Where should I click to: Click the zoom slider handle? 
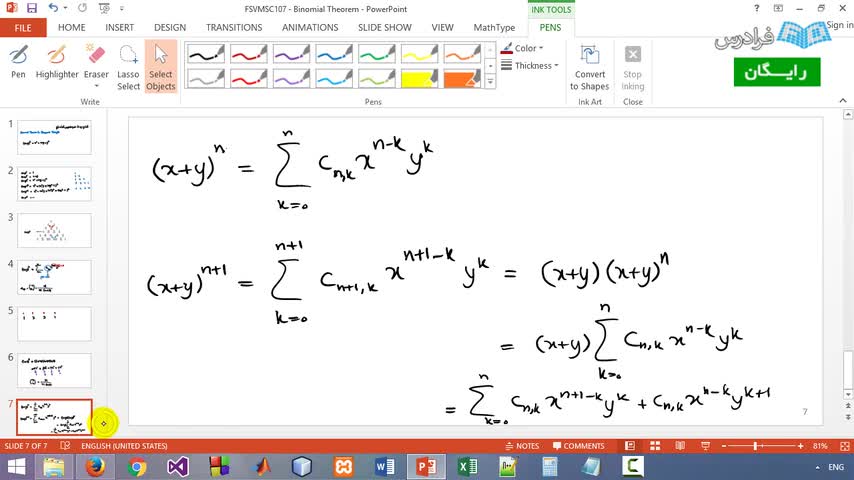[755, 446]
